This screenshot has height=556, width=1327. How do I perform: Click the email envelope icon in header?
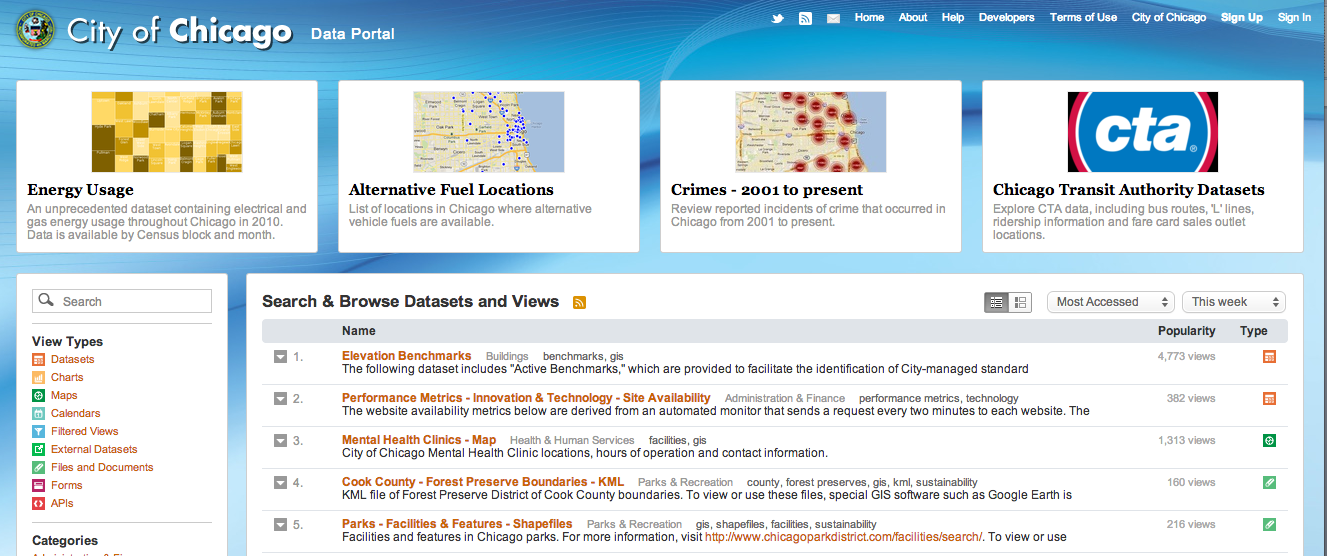pos(833,18)
